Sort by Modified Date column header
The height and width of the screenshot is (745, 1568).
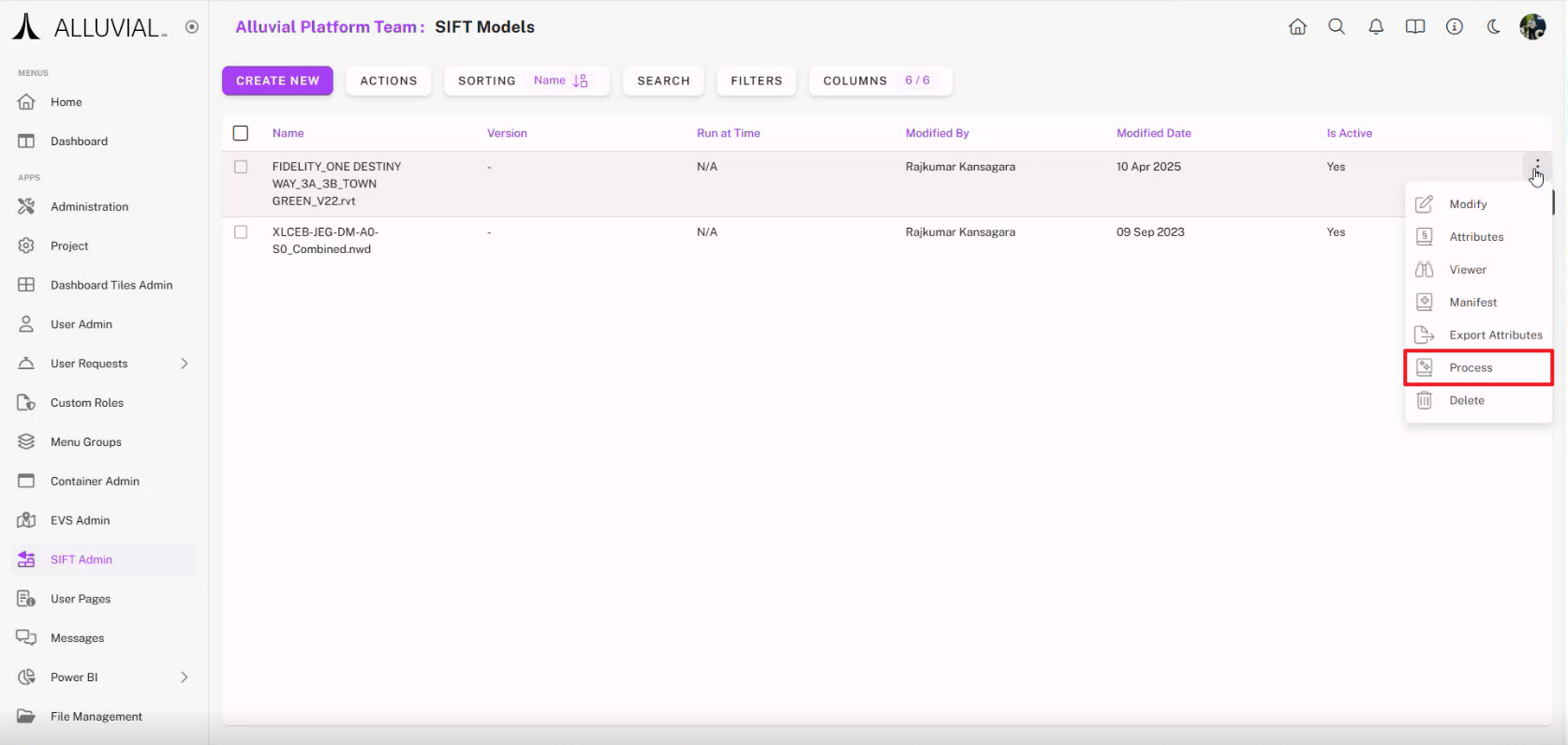1153,133
